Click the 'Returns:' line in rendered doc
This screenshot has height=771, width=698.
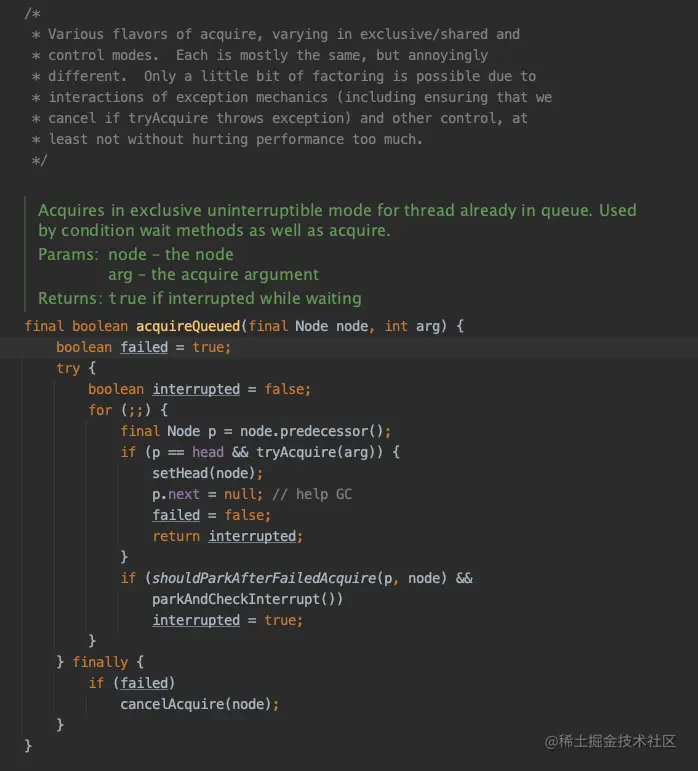point(200,298)
